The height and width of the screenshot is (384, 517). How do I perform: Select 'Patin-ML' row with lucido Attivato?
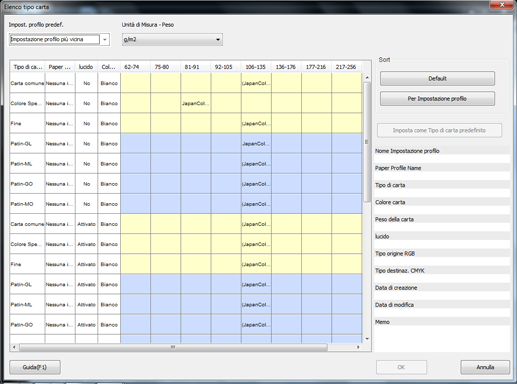pos(186,304)
